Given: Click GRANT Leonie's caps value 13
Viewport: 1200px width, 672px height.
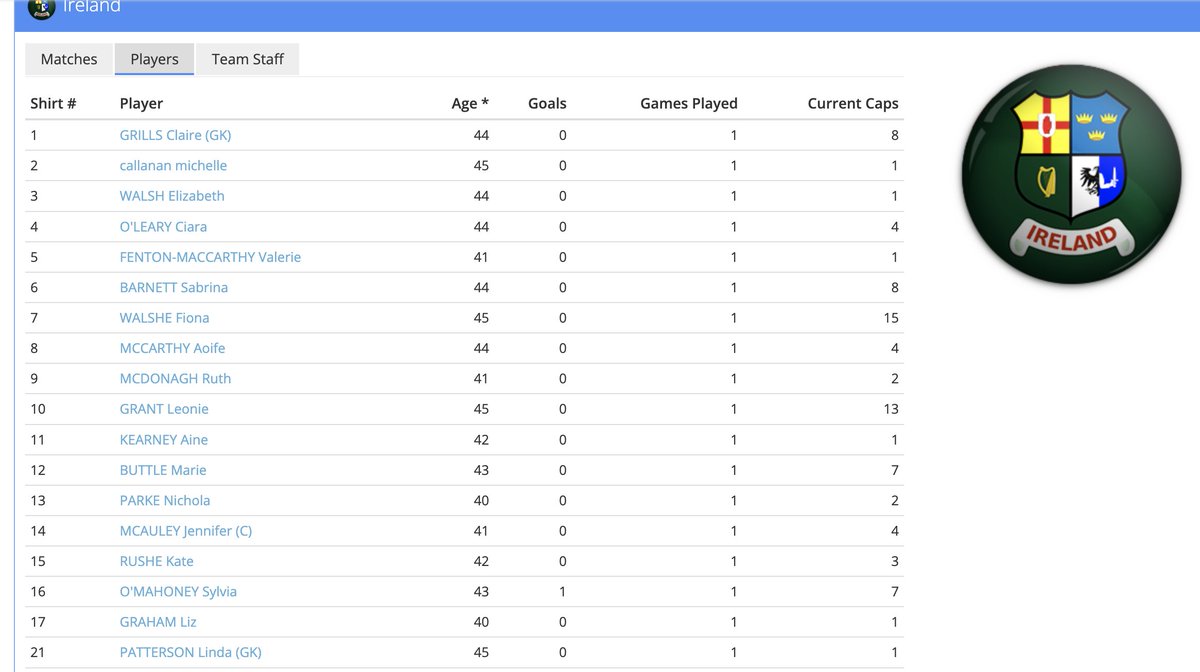Looking at the screenshot, I should (891, 409).
